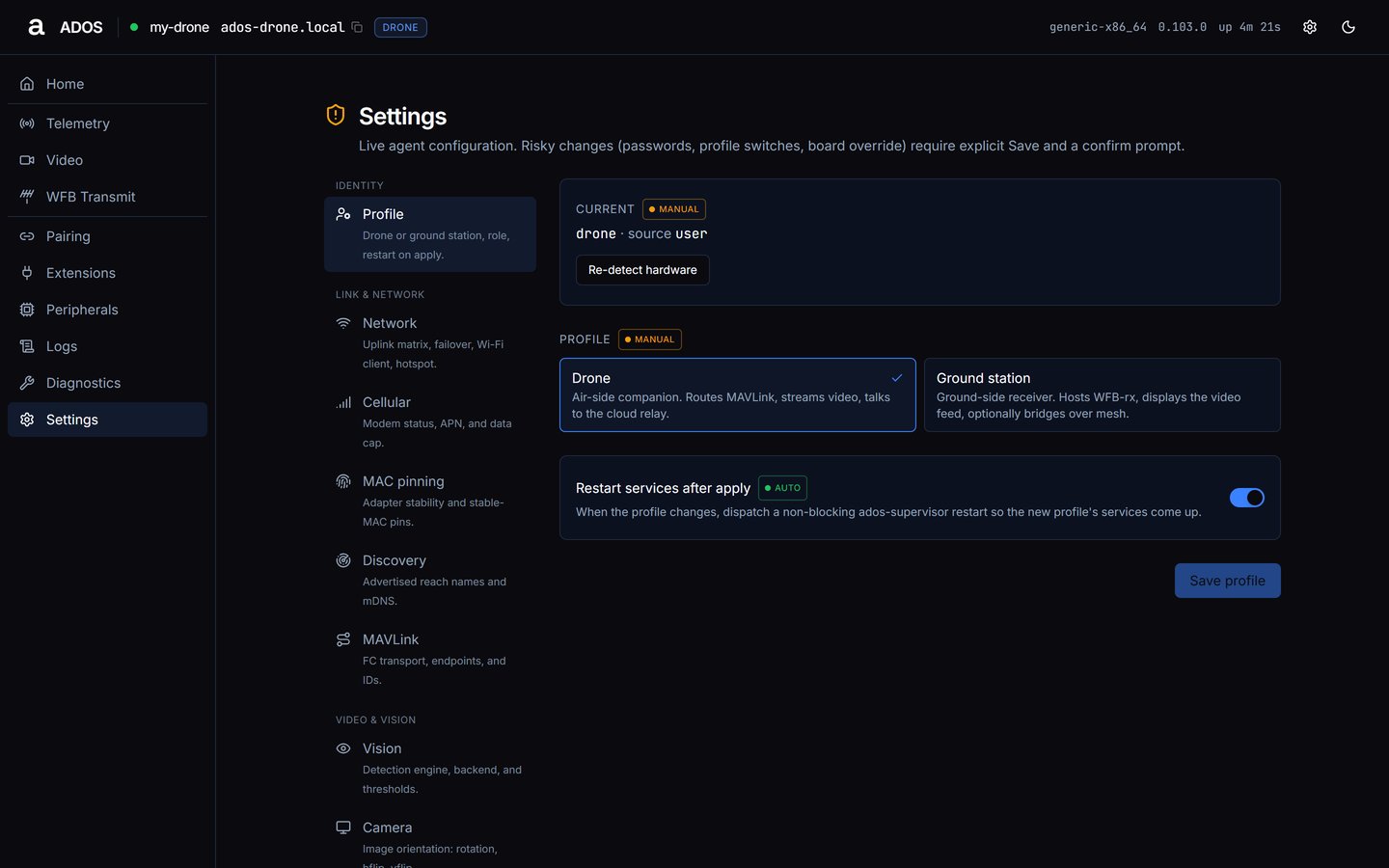This screenshot has height=868, width=1389.
Task: Click the Pairing link icon
Action: pyautogui.click(x=27, y=236)
